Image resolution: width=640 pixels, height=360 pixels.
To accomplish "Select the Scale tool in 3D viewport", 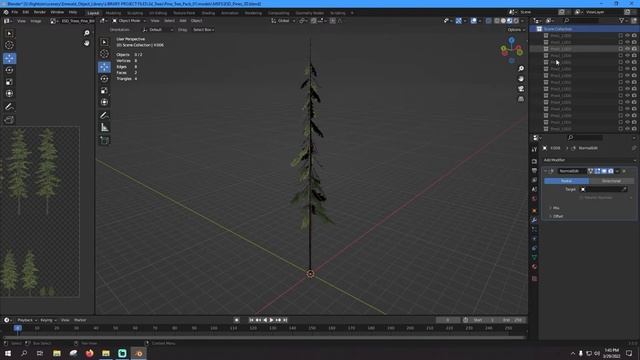I will 104,90.
